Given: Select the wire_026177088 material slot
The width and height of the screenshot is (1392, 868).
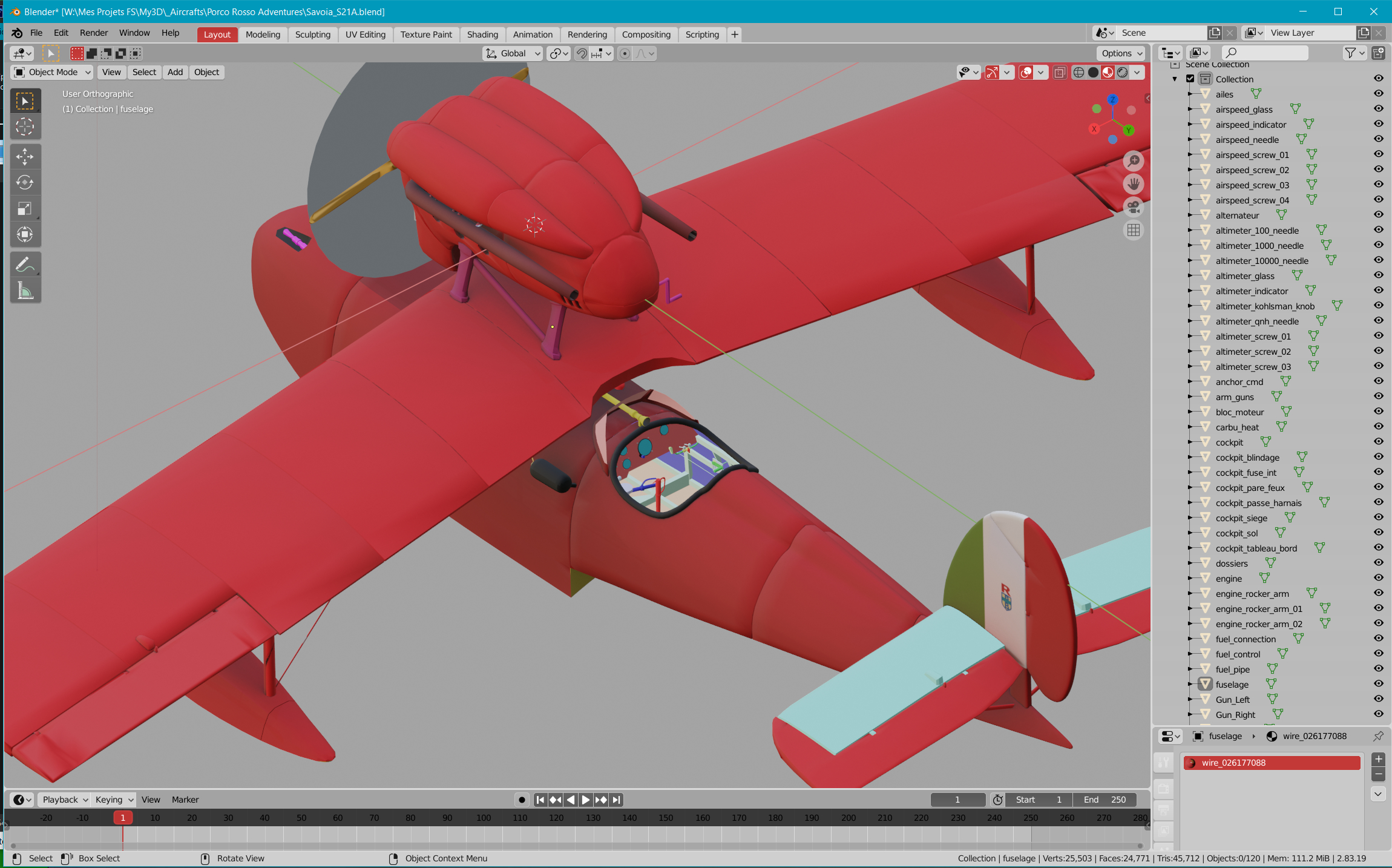Looking at the screenshot, I should coord(1272,763).
